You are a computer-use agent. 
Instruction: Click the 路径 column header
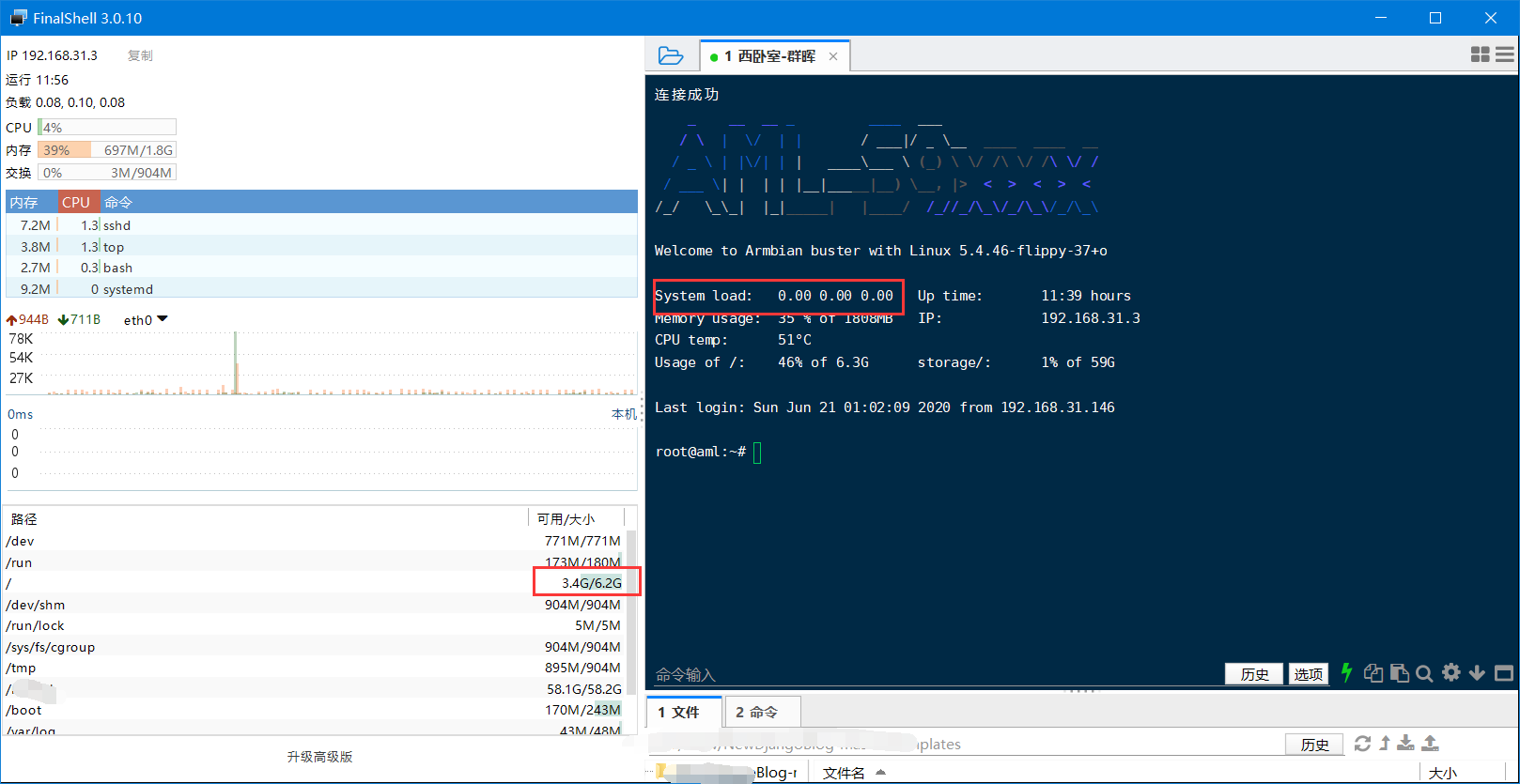pos(267,519)
